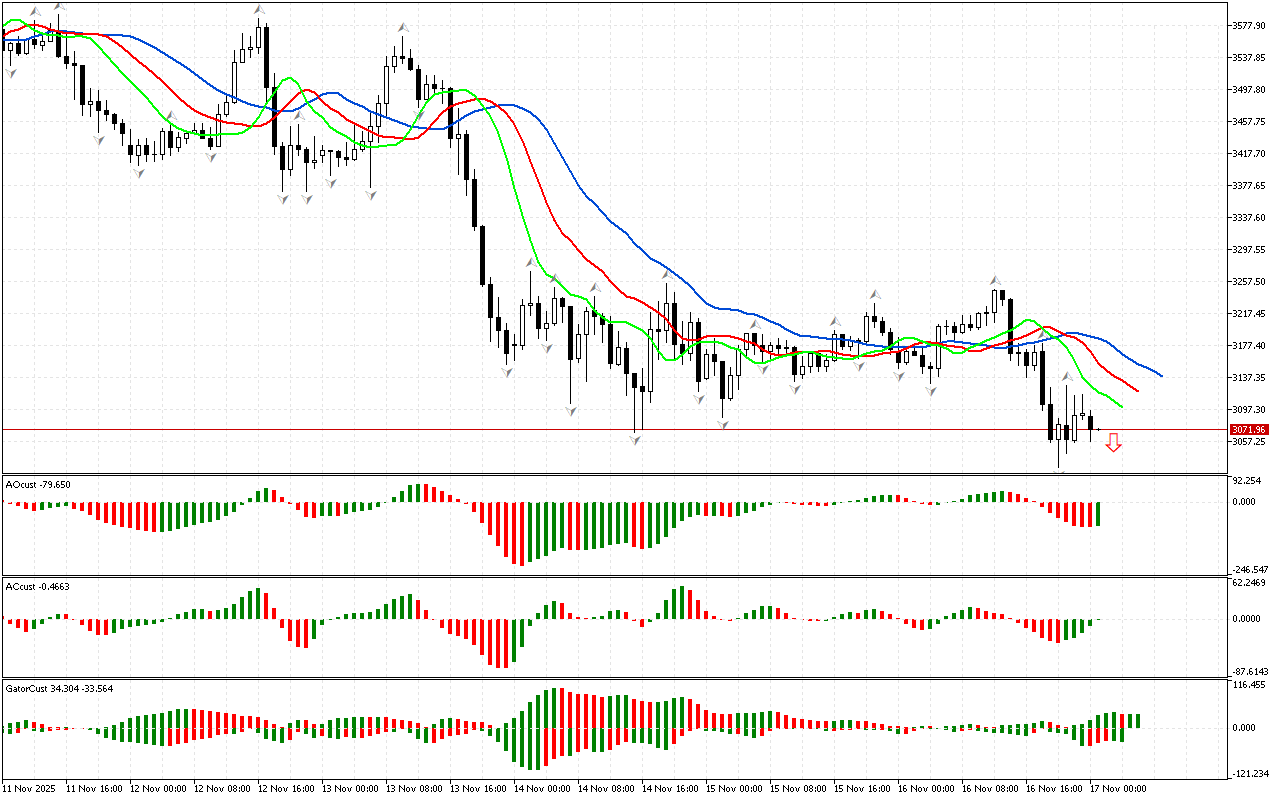This screenshot has width=1280, height=800.
Task: Select the red Alligator teeth line's right end
Action: (x=1136, y=390)
